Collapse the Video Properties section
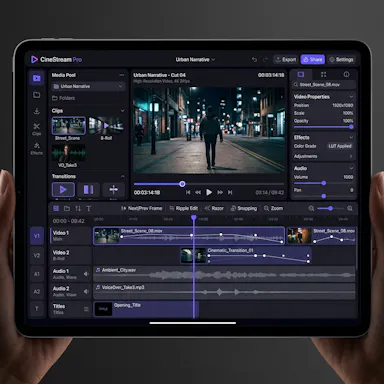The height and width of the screenshot is (384, 384). (x=351, y=97)
